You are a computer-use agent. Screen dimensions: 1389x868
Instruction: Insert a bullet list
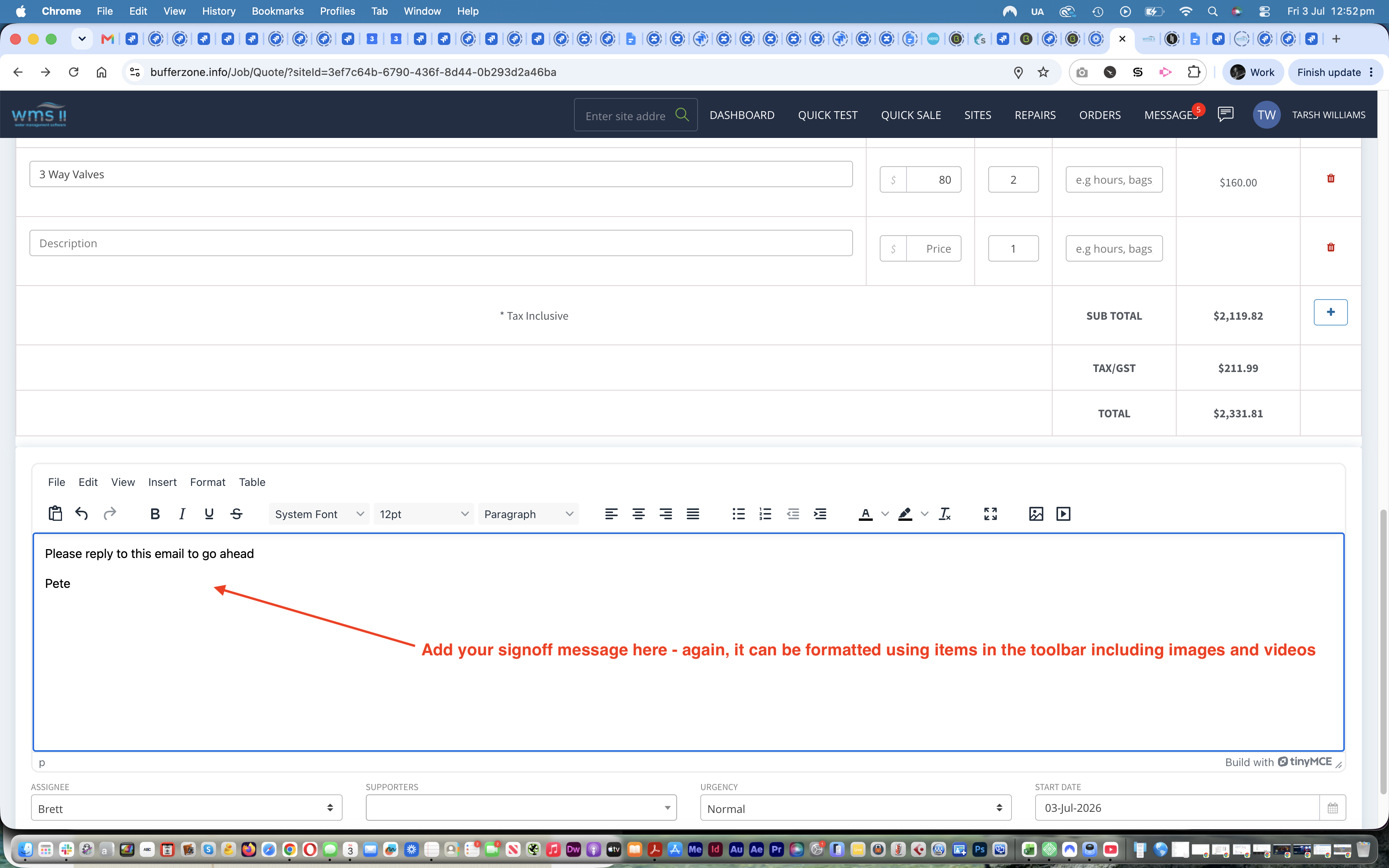click(738, 514)
